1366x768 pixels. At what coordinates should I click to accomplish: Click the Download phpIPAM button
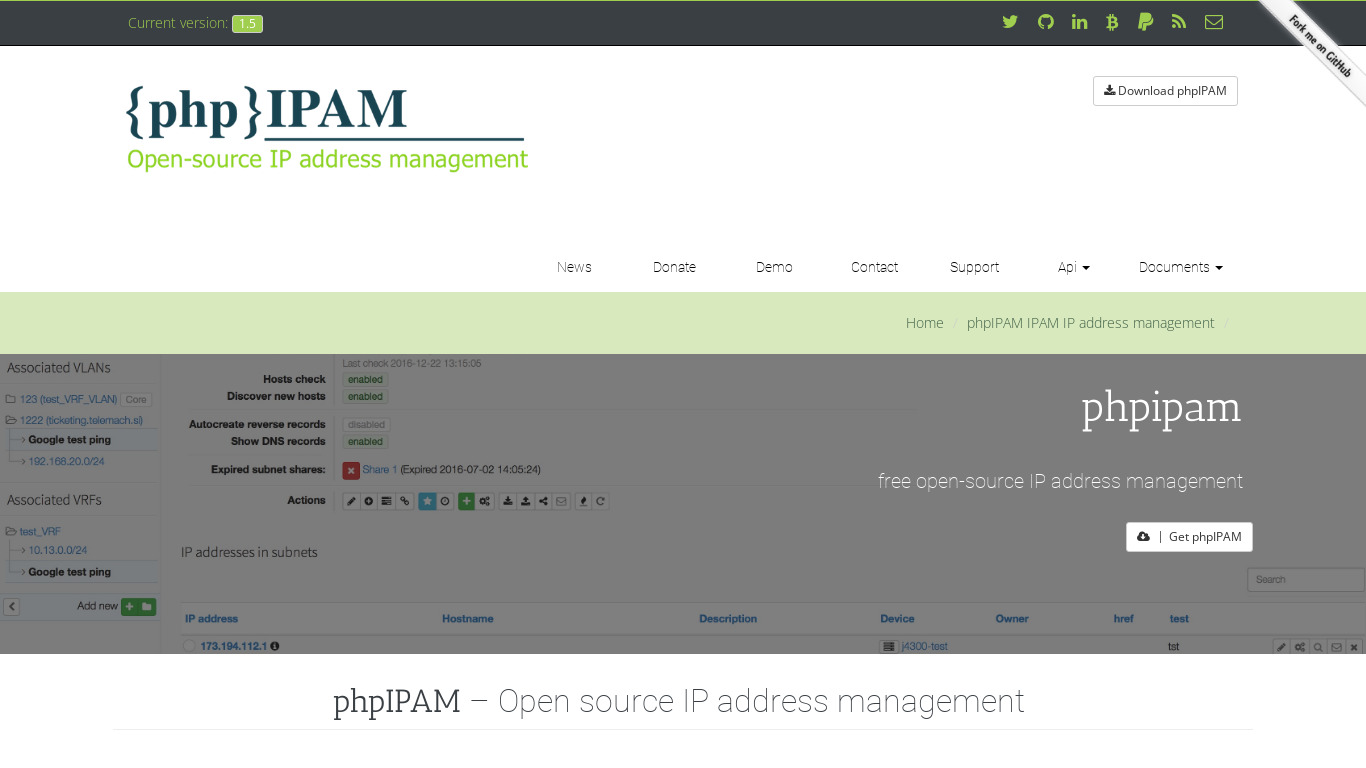pos(1165,91)
